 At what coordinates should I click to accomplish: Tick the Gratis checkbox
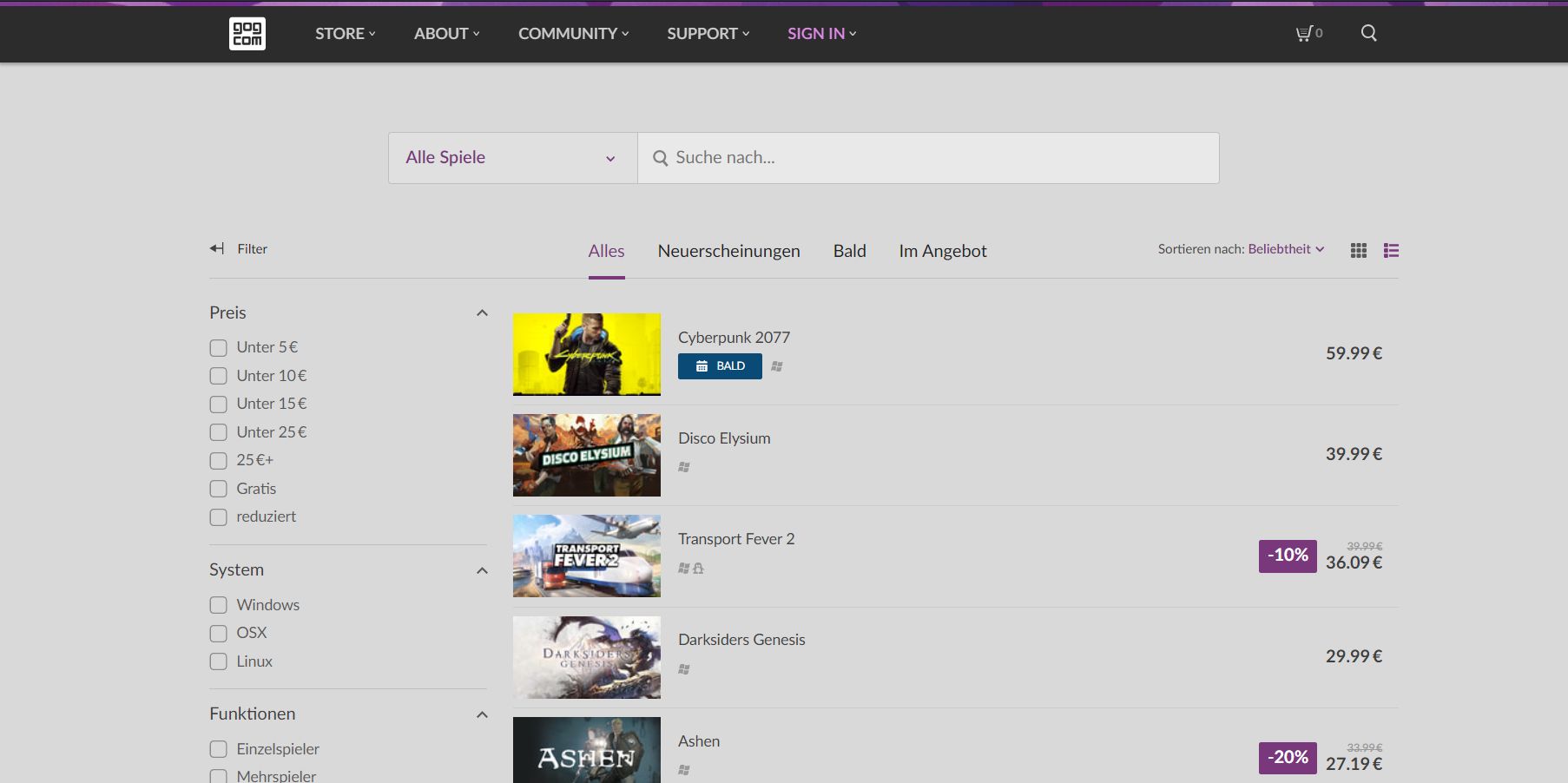pos(218,489)
